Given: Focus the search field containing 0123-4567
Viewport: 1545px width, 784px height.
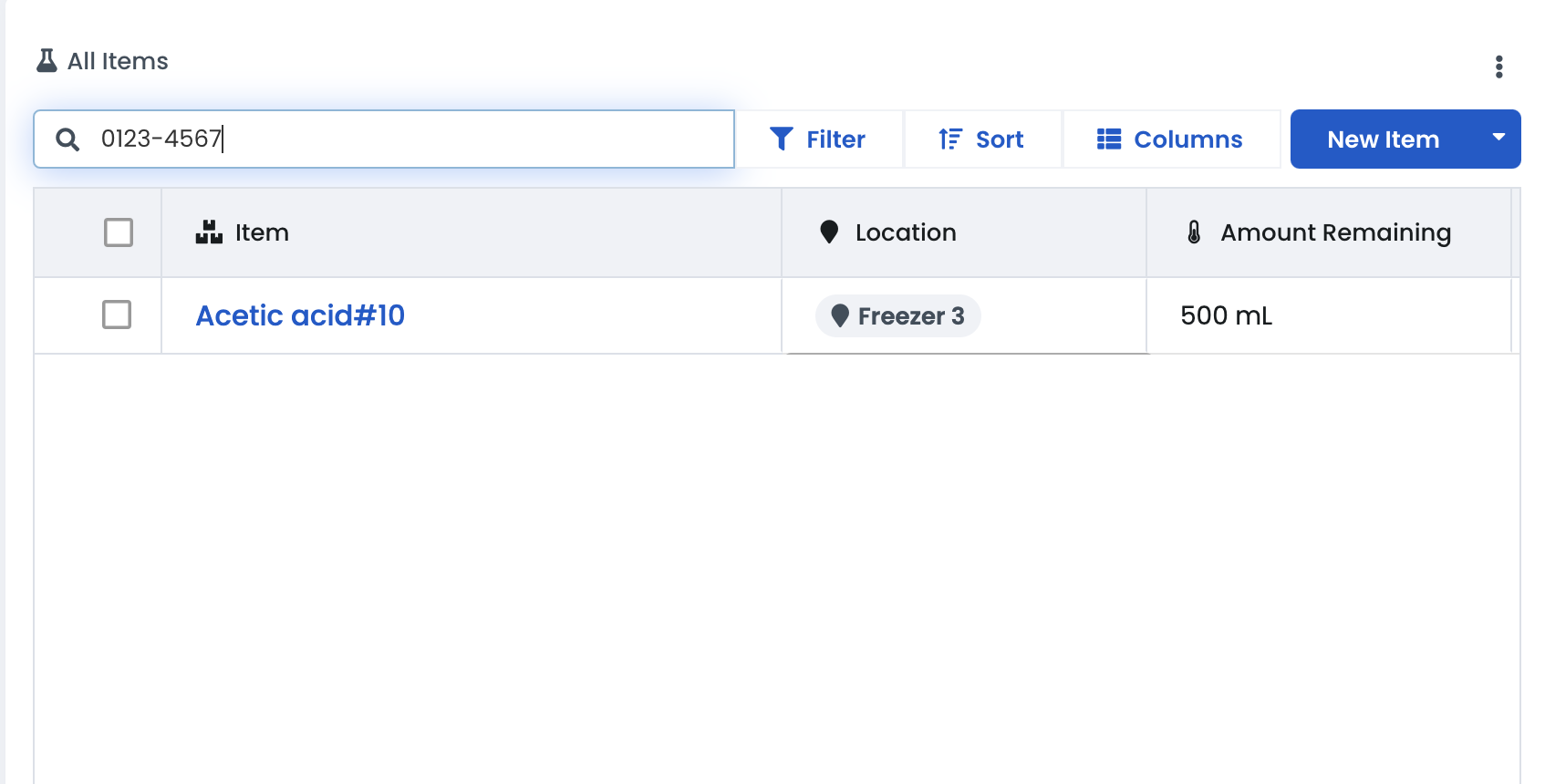Looking at the screenshot, I should tap(410, 139).
